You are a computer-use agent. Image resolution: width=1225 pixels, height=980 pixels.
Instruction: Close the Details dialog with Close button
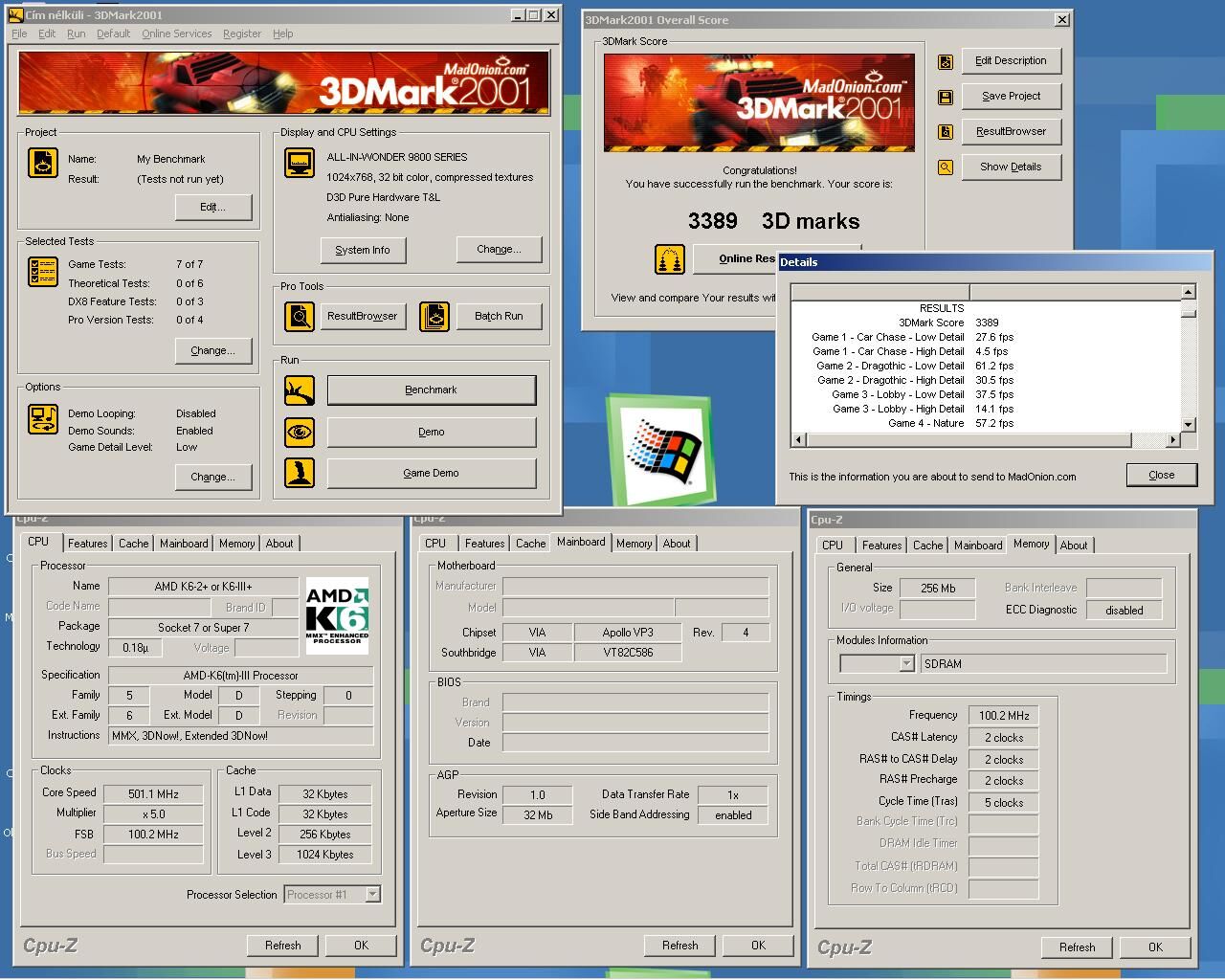(1162, 475)
